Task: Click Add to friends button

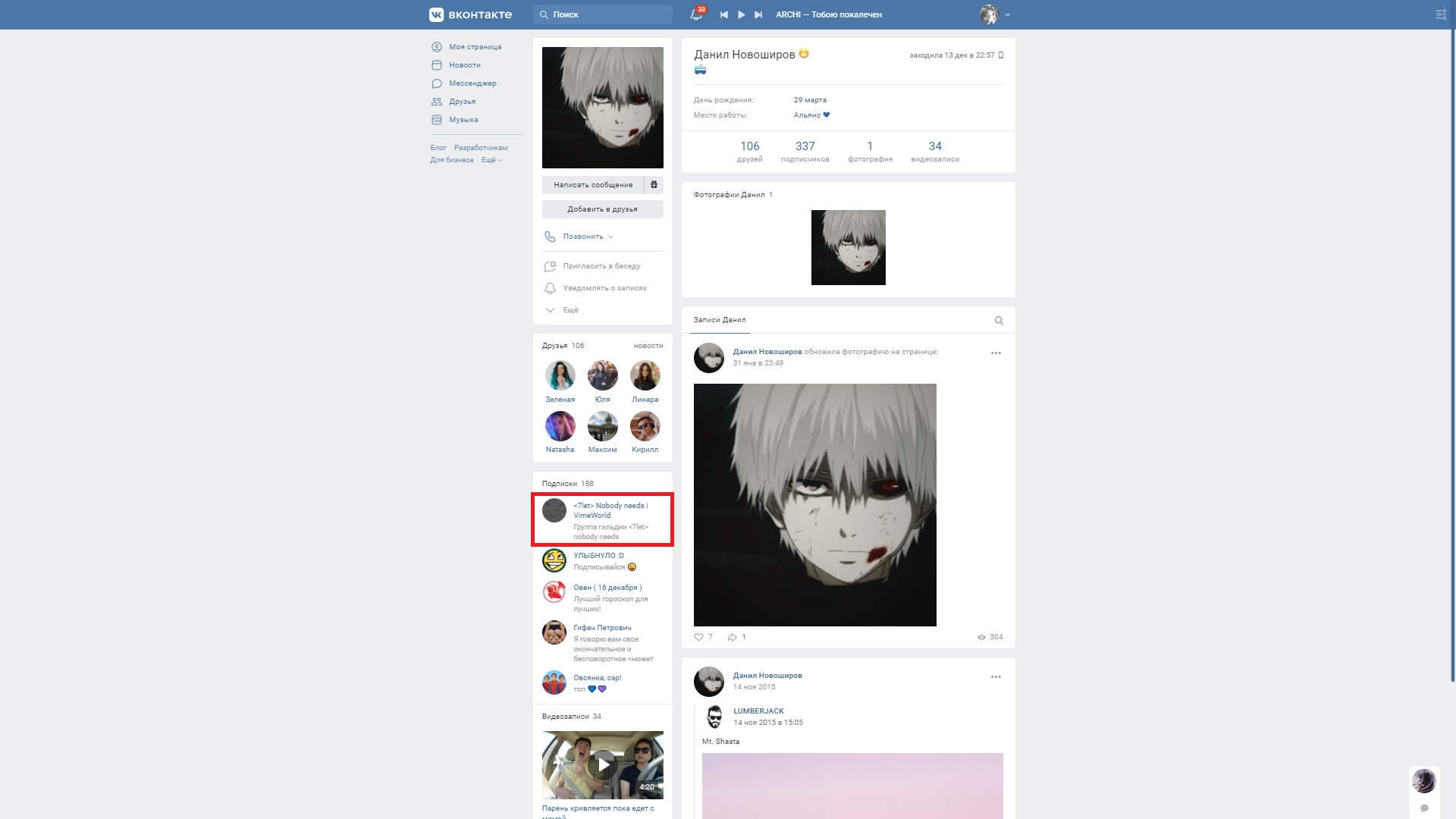Action: point(602,209)
